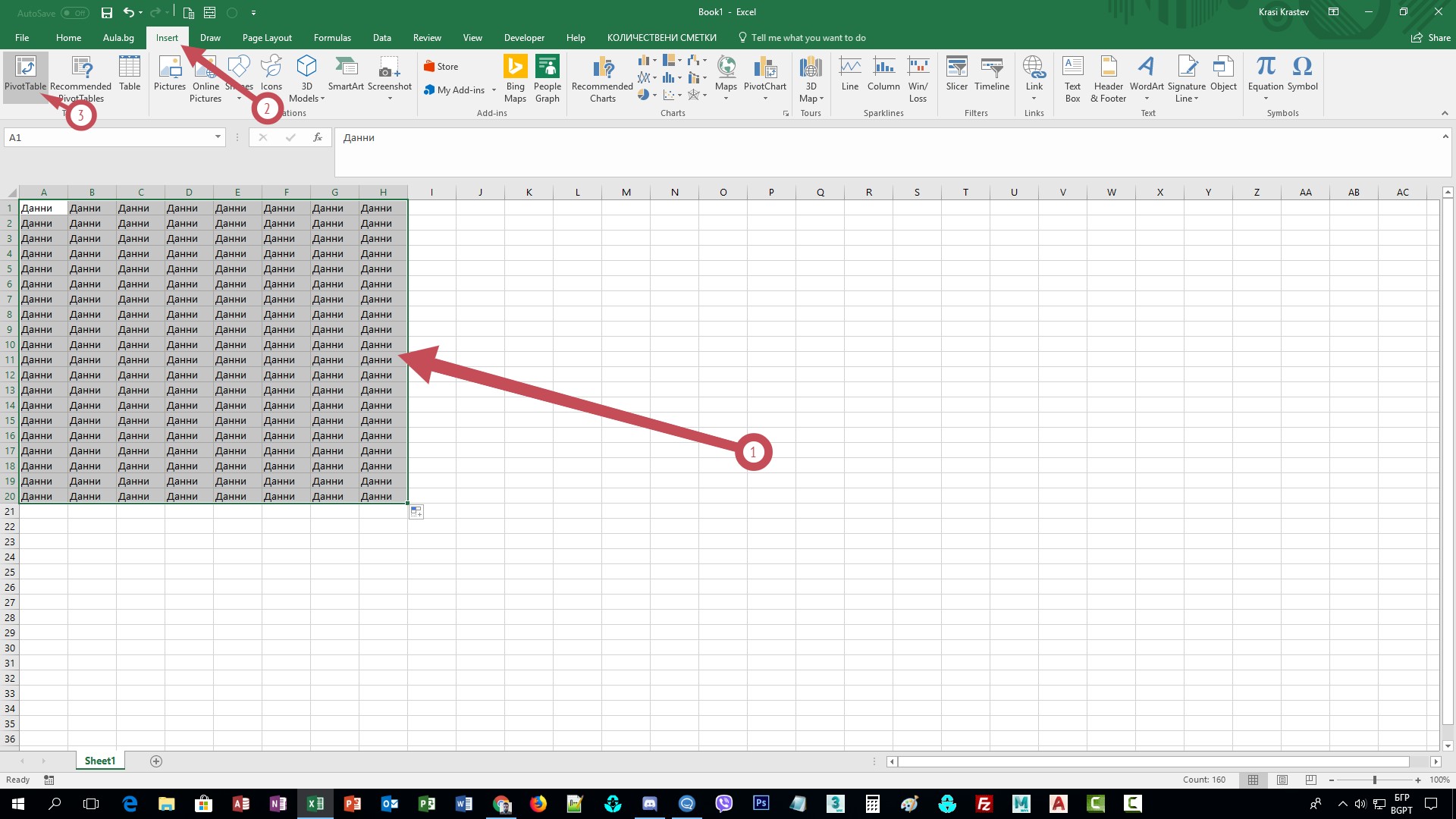The height and width of the screenshot is (819, 1456).
Task: Add a Header & Footer
Action: pos(1107,79)
